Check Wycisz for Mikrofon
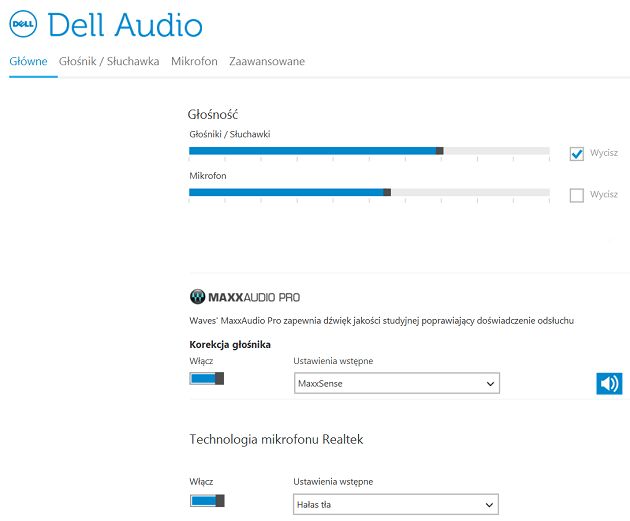The width and height of the screenshot is (630, 521). pyautogui.click(x=577, y=195)
